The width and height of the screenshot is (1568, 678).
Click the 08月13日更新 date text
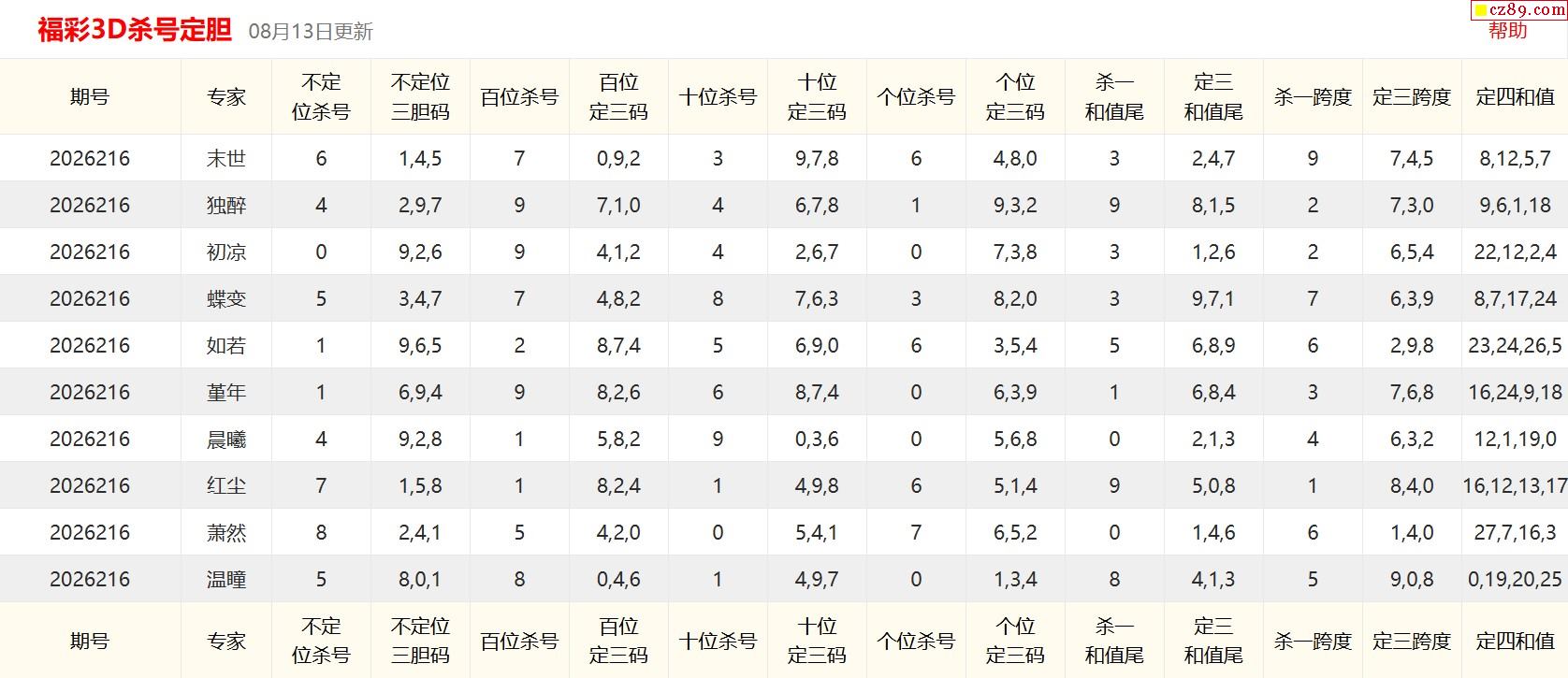coord(311,32)
